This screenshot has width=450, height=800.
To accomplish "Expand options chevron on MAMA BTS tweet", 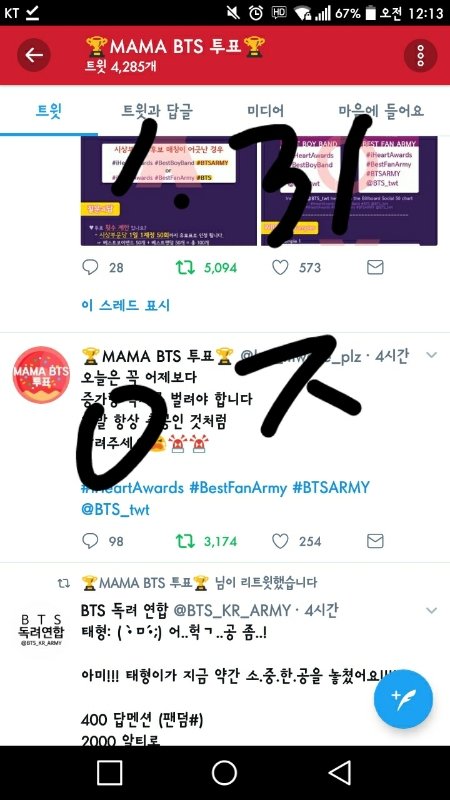I will point(432,355).
